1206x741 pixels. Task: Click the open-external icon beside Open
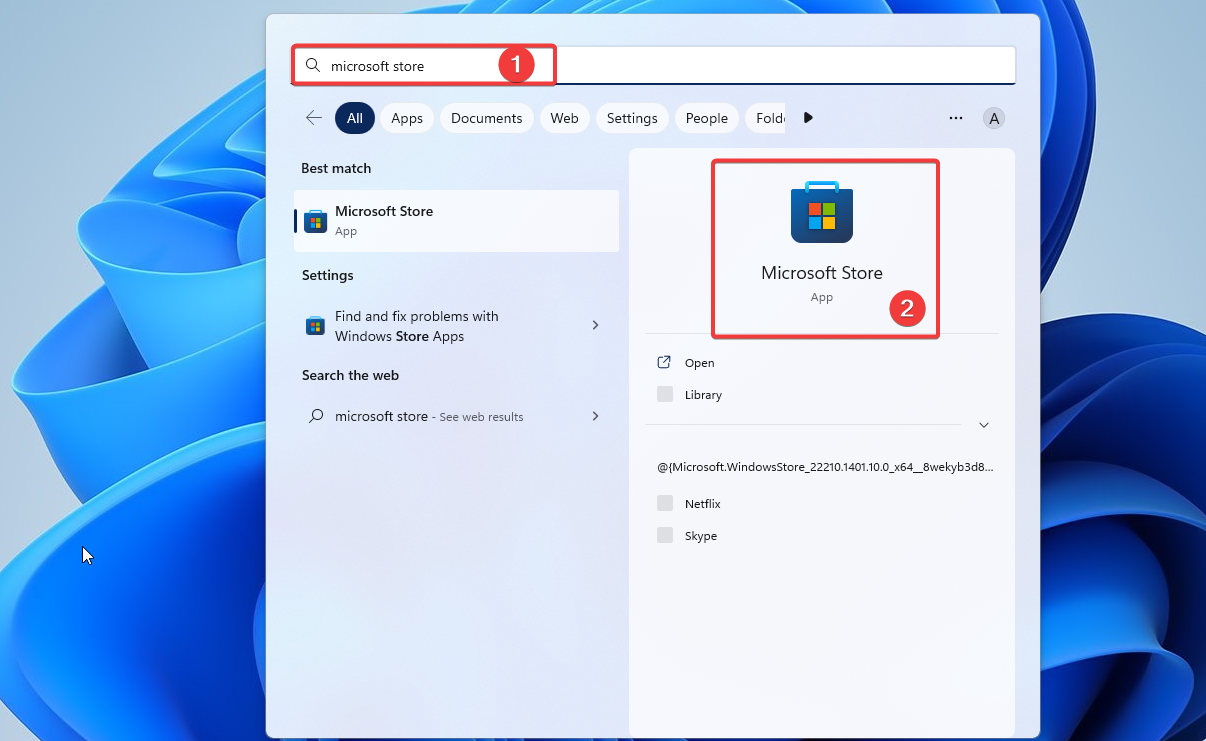pyautogui.click(x=664, y=362)
